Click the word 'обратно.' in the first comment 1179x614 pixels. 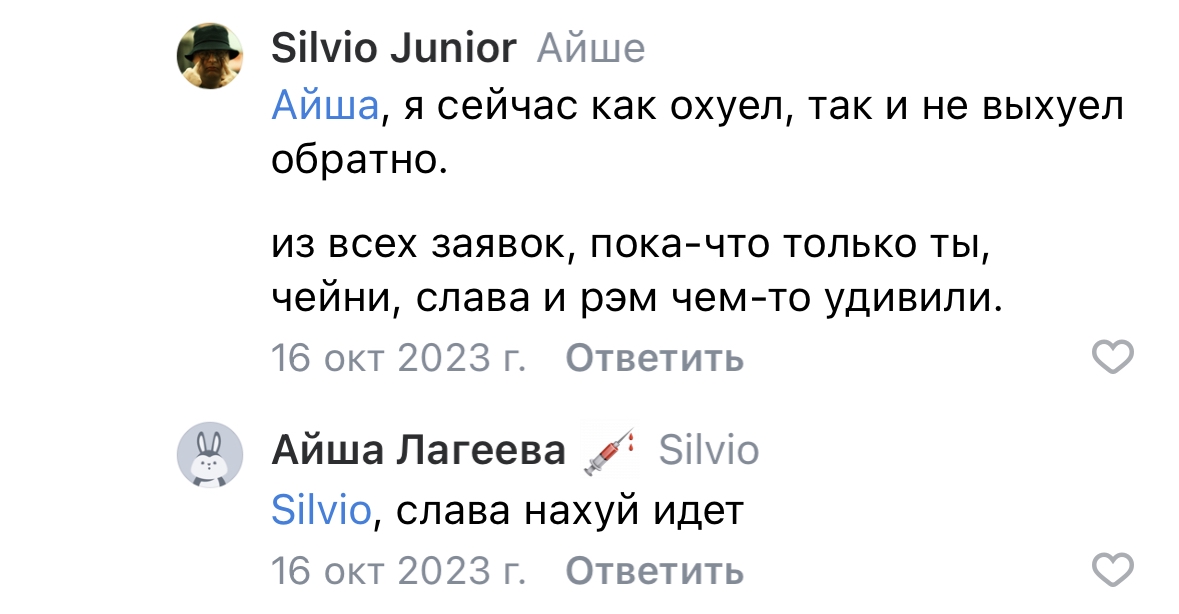coord(359,159)
